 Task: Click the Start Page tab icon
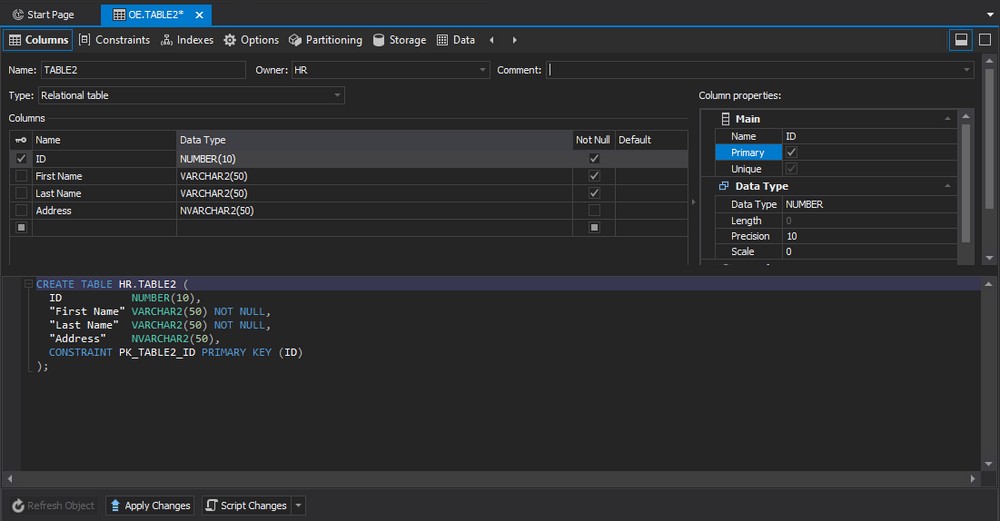point(18,15)
